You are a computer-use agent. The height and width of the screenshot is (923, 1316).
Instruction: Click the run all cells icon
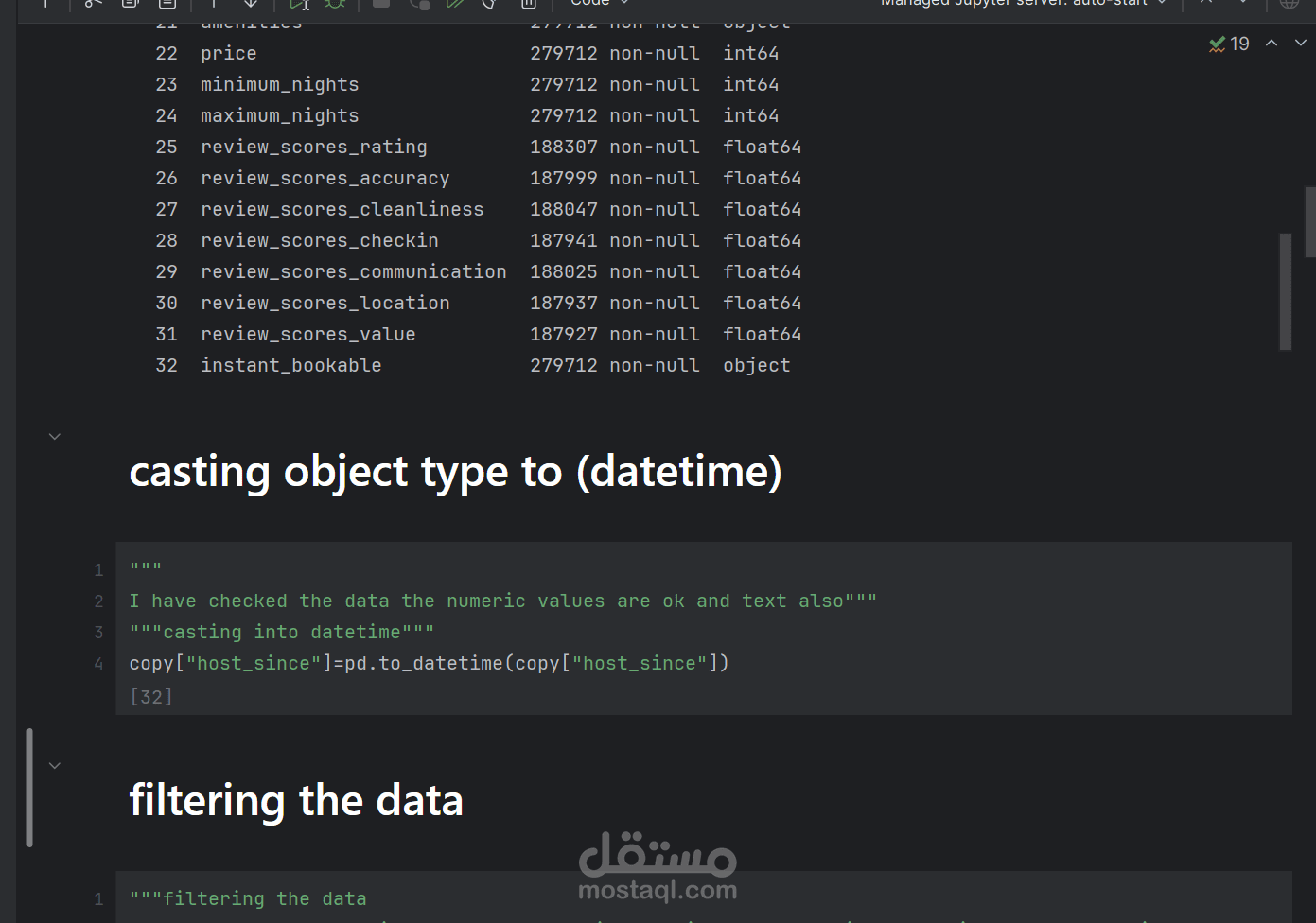455,4
